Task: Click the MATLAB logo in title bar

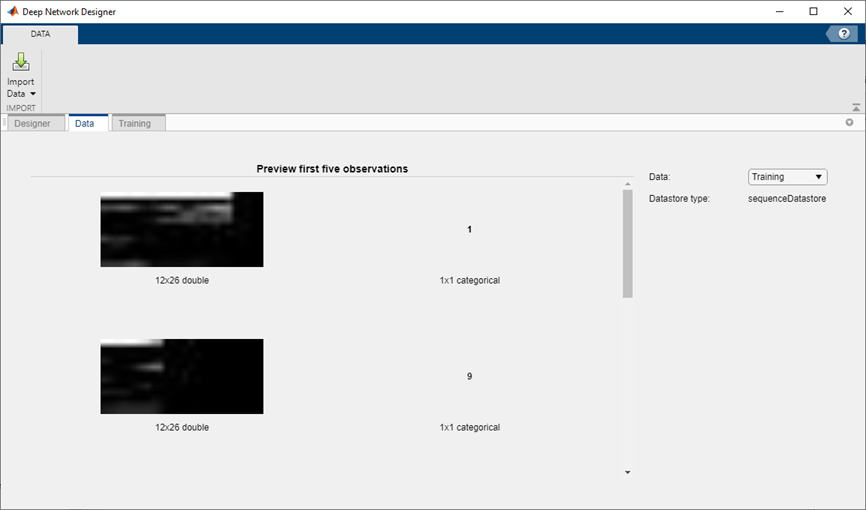Action: point(12,12)
